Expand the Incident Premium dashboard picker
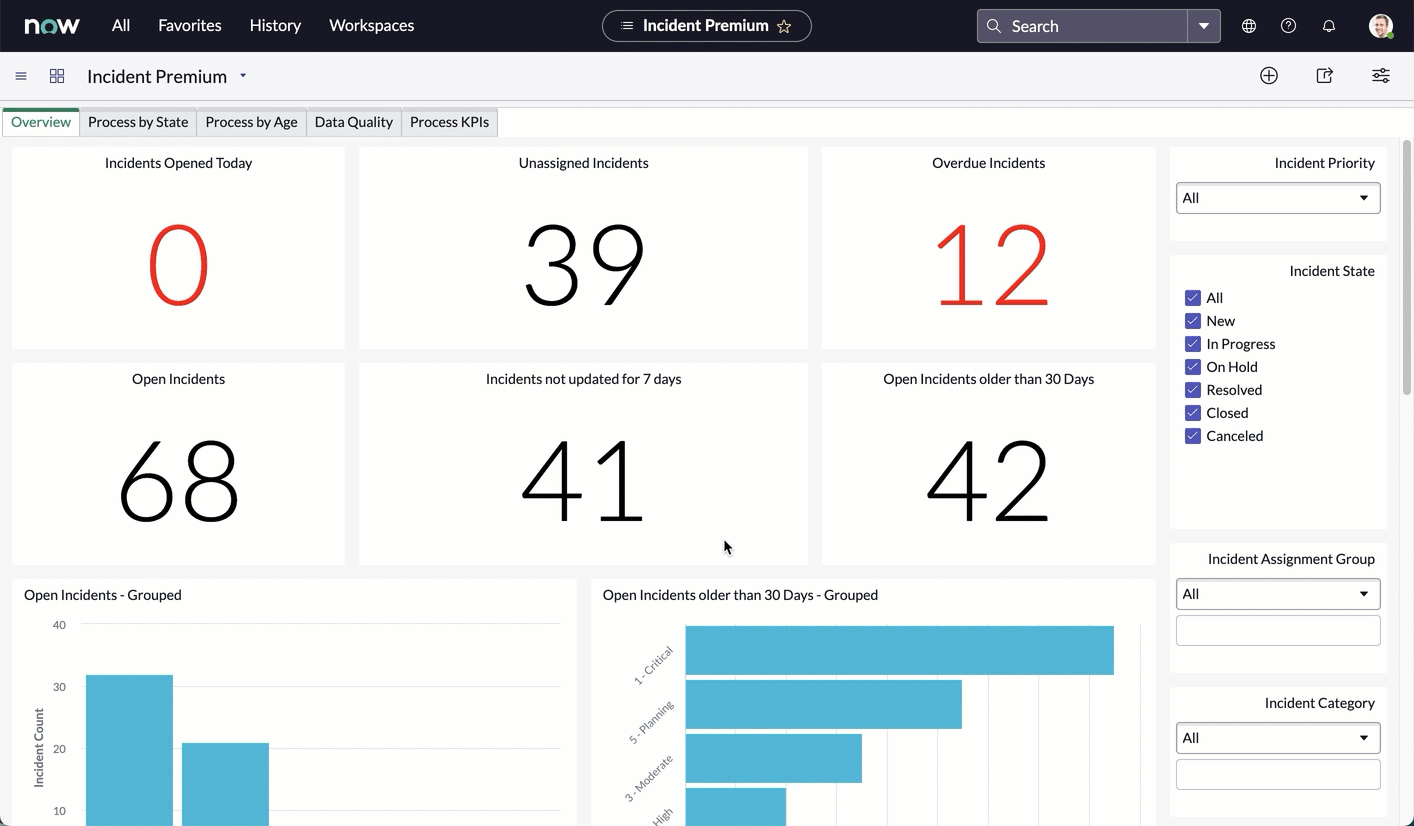Image resolution: width=1414 pixels, height=826 pixels. coord(243,76)
